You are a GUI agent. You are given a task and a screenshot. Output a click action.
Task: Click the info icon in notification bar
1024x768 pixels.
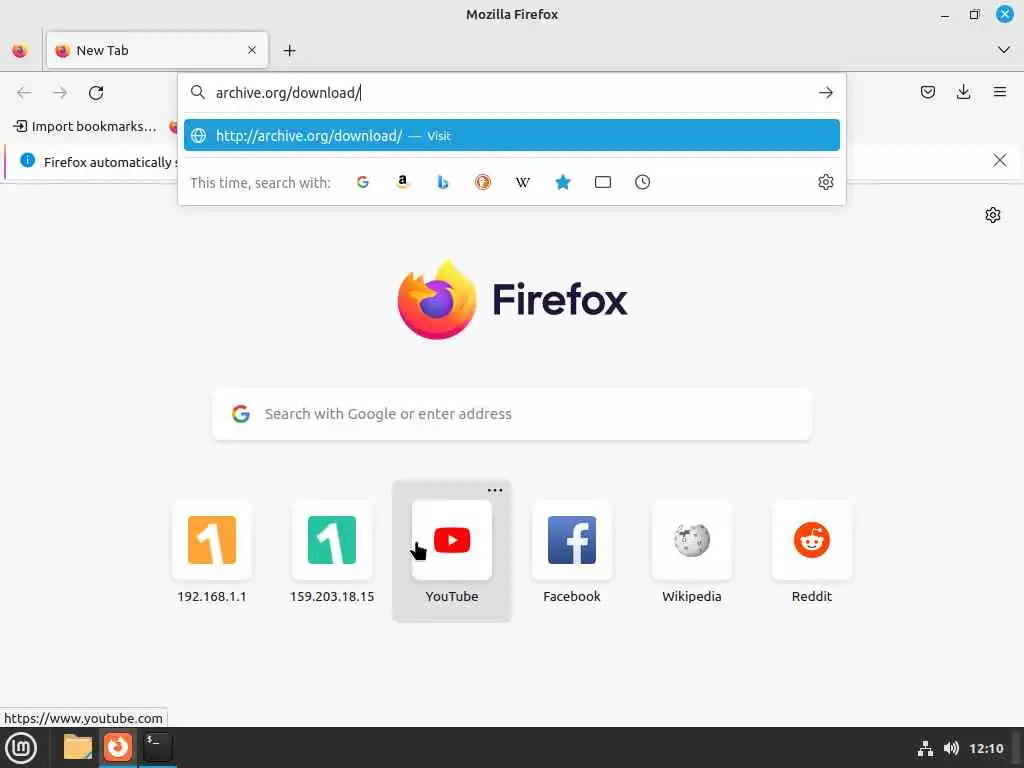coord(27,160)
